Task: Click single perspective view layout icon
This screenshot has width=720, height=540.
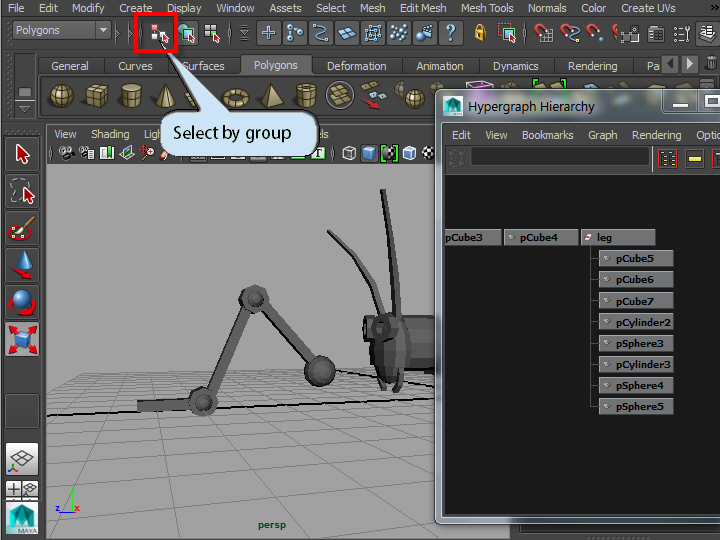Action: pos(22,459)
